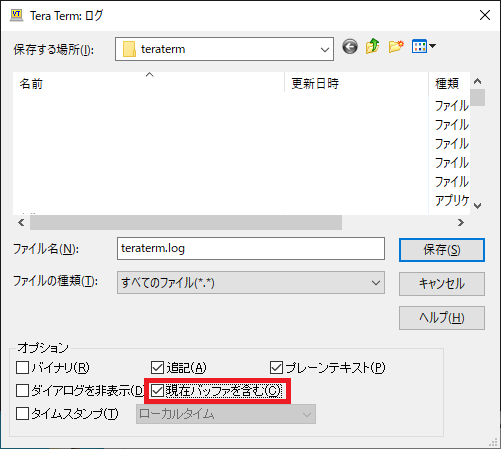This screenshot has width=501, height=449.
Task: Click the teraterm.log file name field
Action: [x=251, y=248]
